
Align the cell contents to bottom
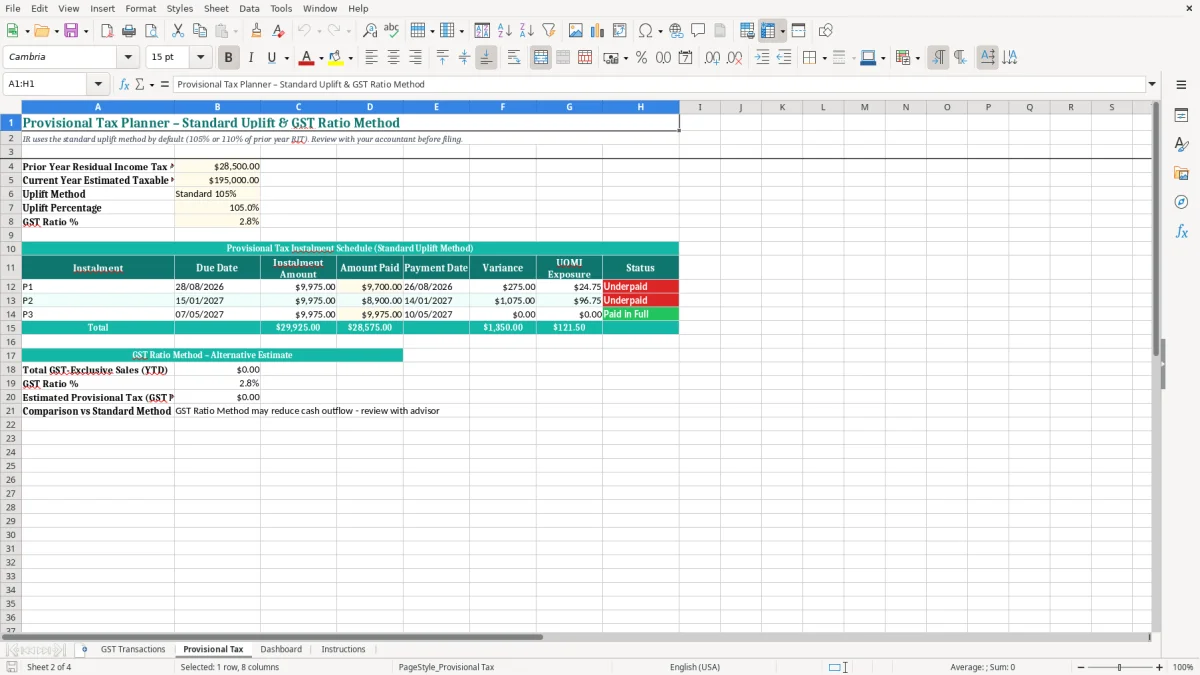486,58
